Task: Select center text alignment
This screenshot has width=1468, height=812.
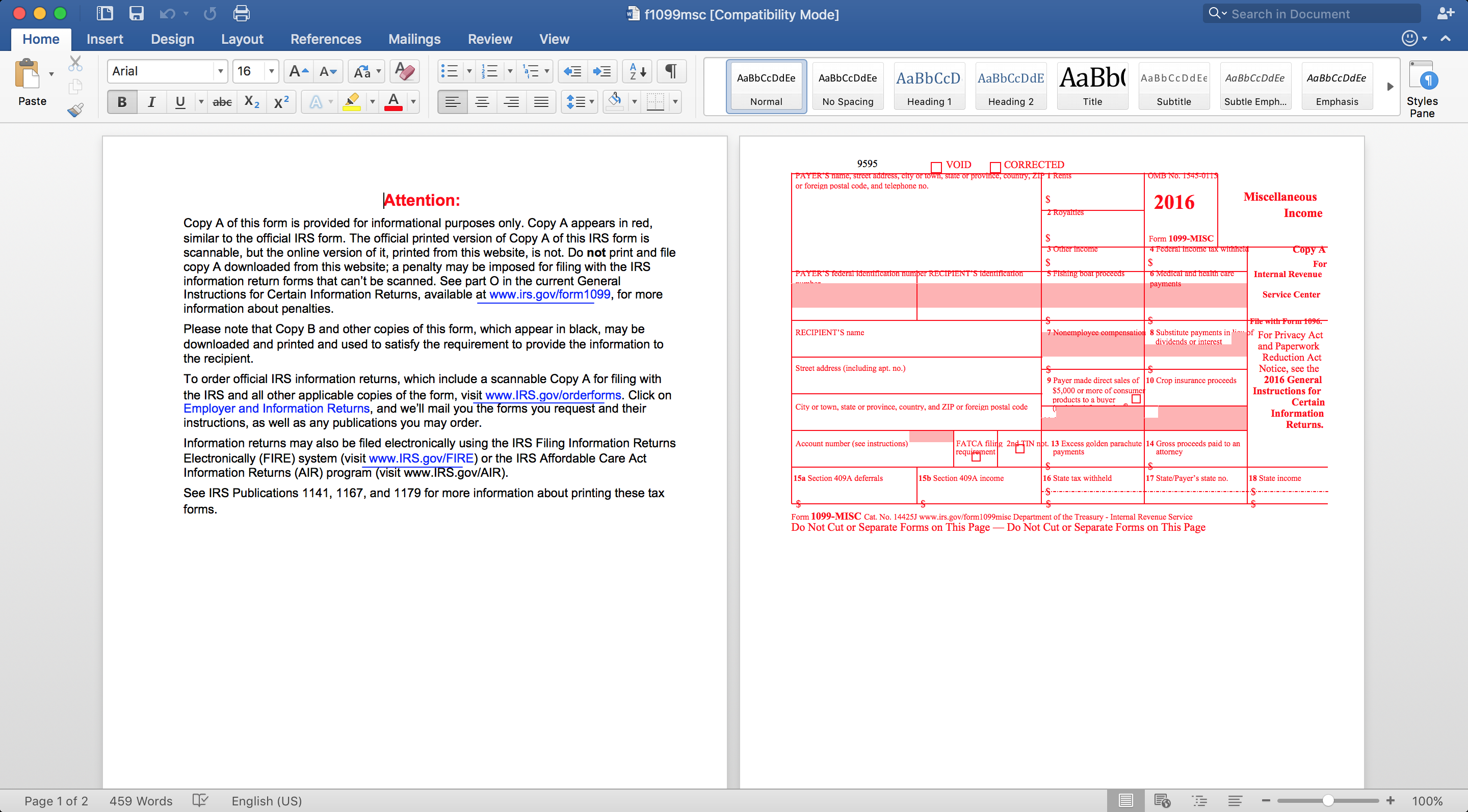Action: click(482, 102)
